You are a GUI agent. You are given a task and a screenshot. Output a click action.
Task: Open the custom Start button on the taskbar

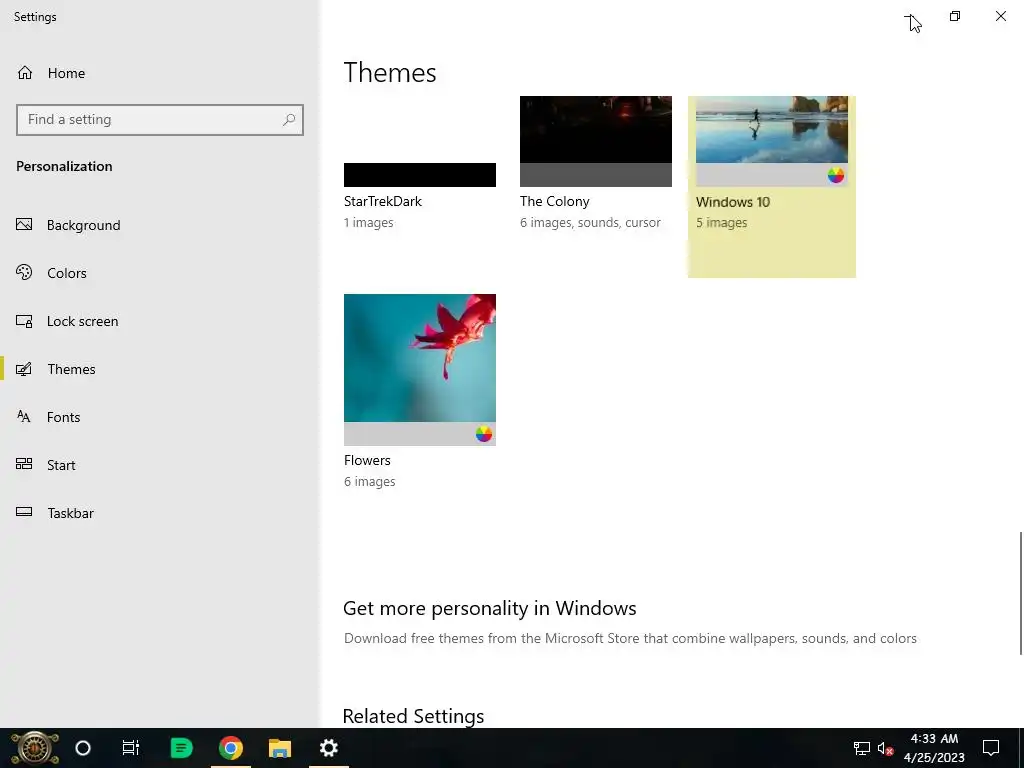35,748
